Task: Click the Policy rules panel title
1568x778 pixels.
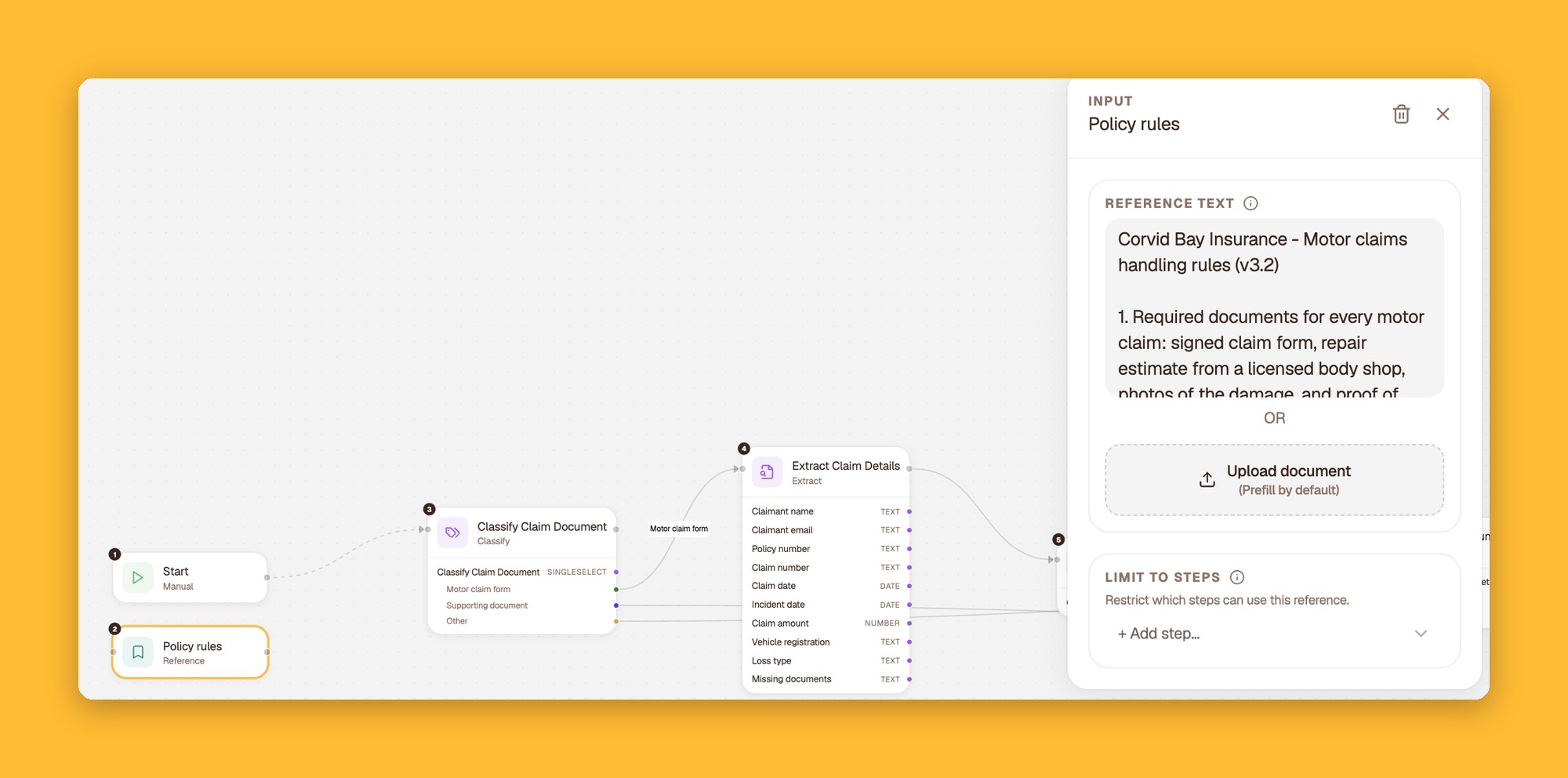Action: pyautogui.click(x=1134, y=124)
